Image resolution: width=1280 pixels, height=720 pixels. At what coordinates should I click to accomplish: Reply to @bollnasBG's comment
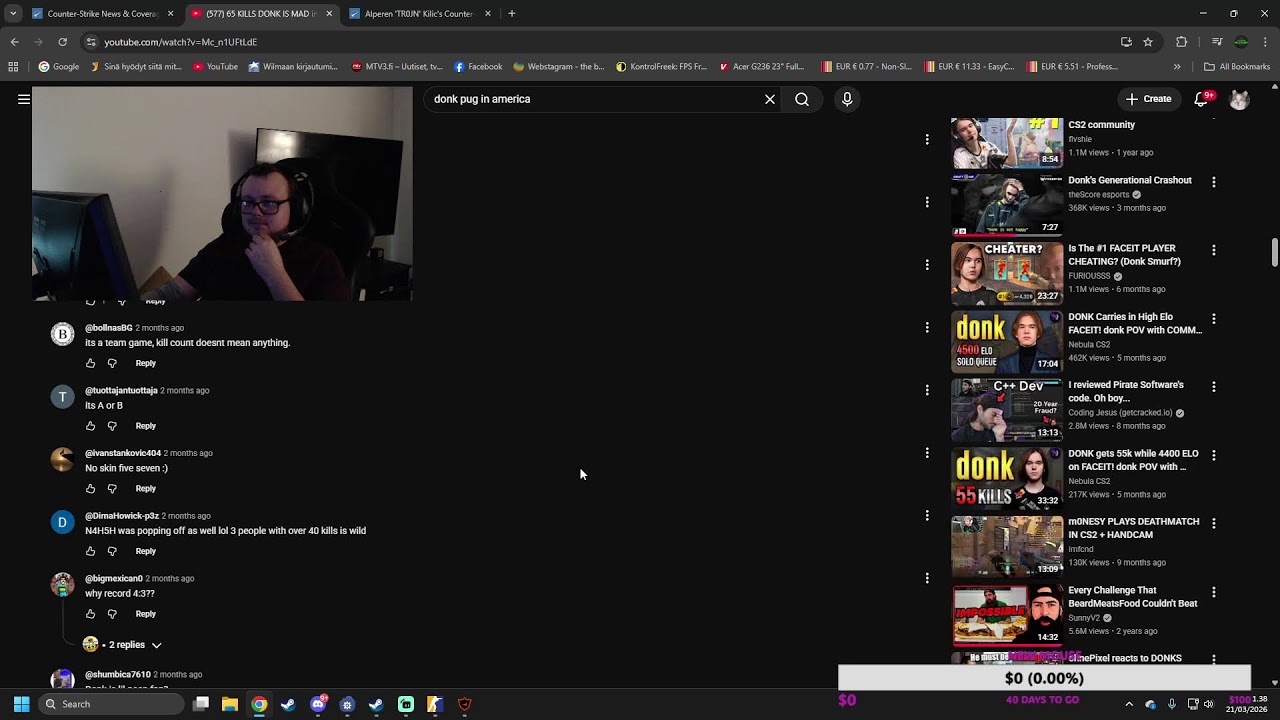(145, 363)
